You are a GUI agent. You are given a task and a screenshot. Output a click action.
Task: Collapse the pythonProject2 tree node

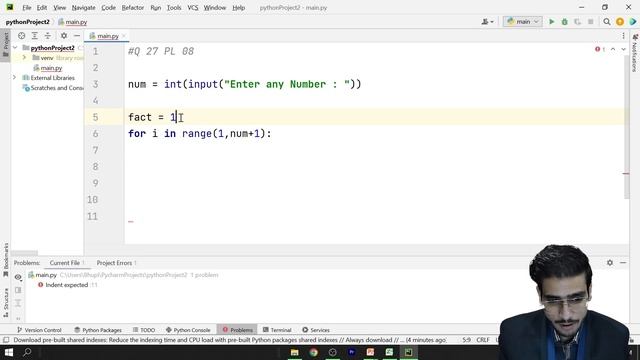15,48
